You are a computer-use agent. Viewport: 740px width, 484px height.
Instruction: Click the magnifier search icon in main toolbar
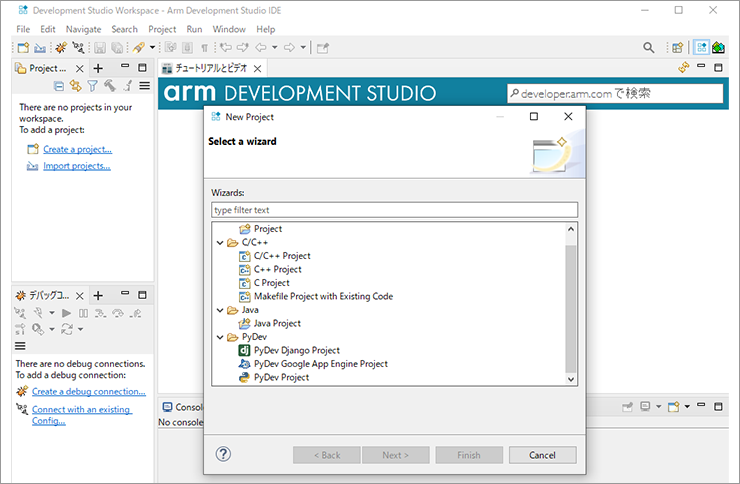(x=649, y=48)
